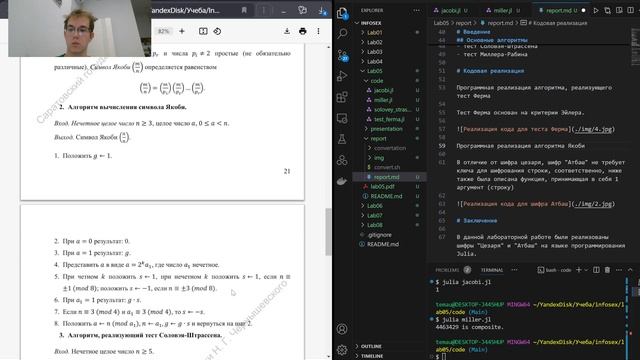Bookmark this page in the browser
The height and width of the screenshot is (360, 640).
[x=244, y=10]
